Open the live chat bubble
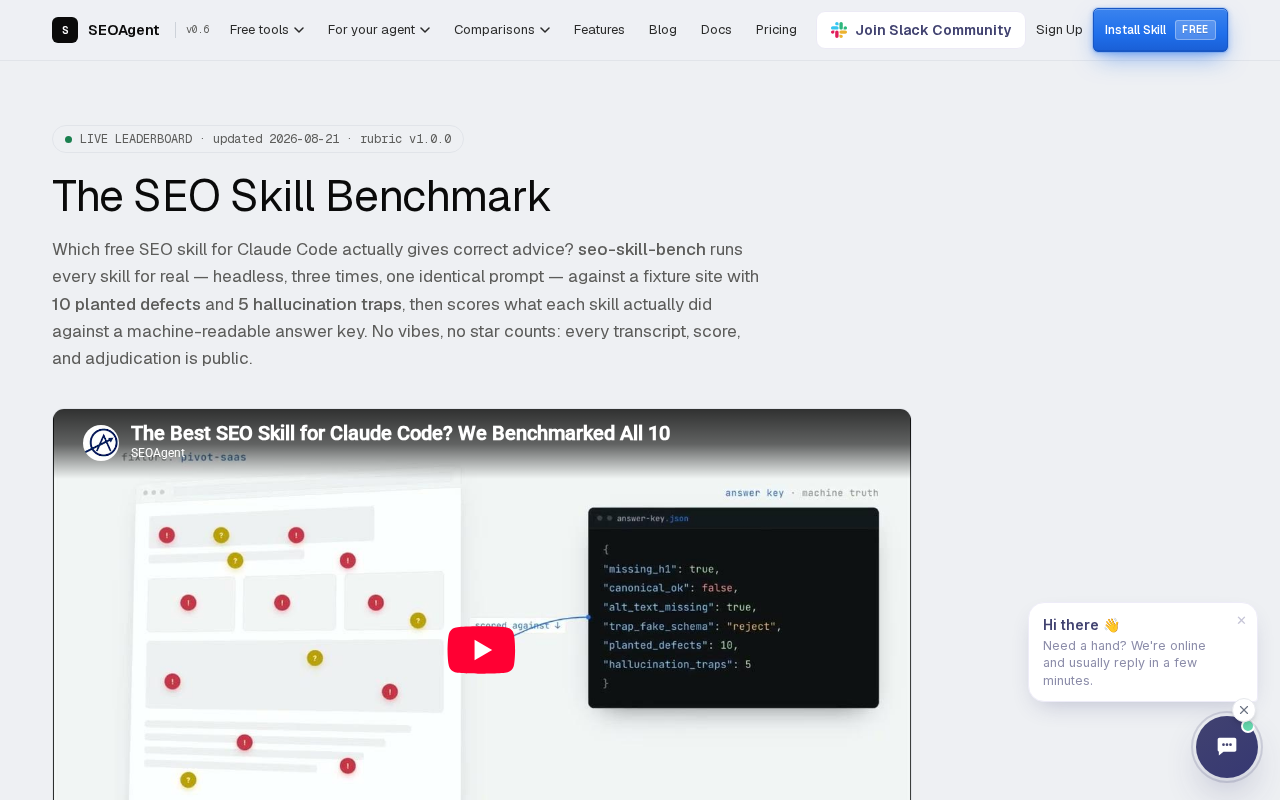1280x800 pixels. click(1227, 746)
